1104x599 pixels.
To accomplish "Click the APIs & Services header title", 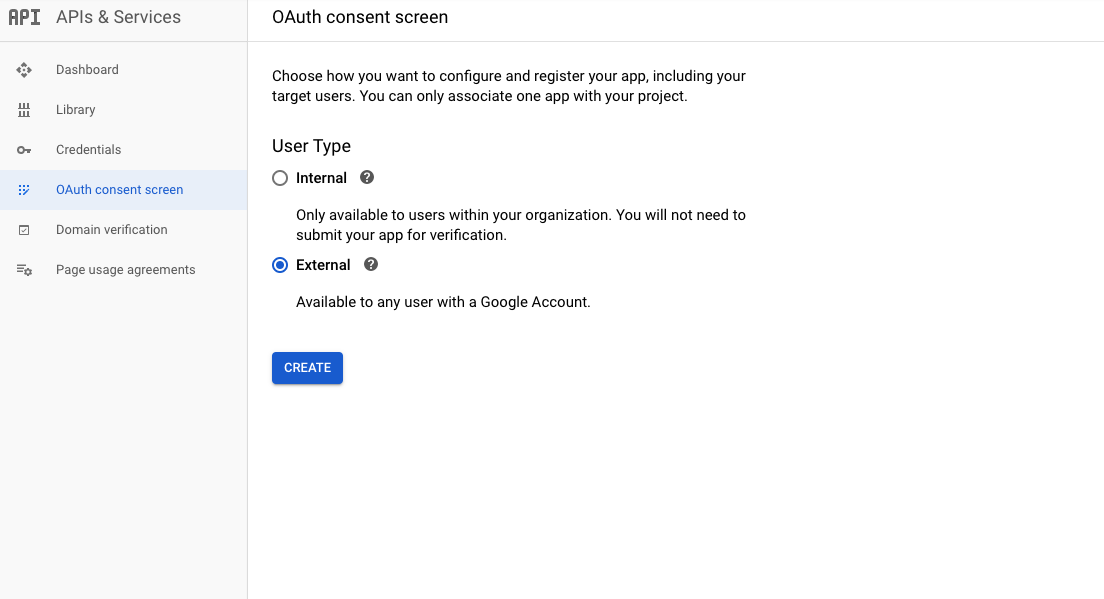I will pos(118,17).
